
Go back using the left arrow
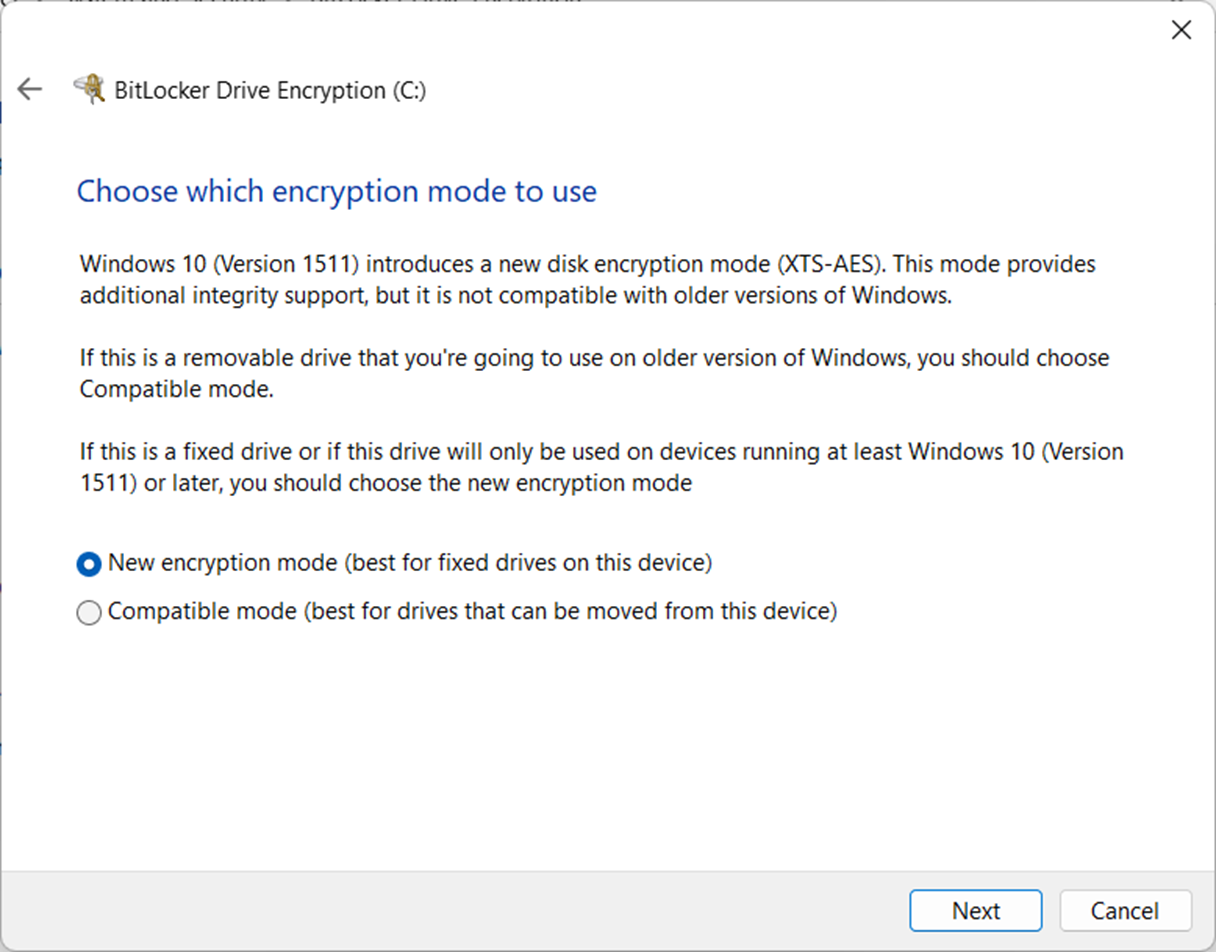(30, 90)
